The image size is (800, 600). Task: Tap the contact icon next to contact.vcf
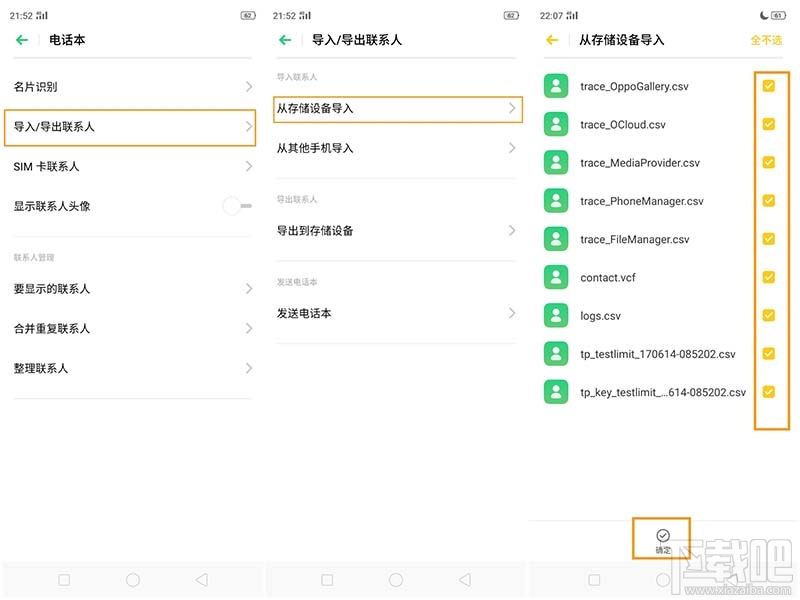pyautogui.click(x=556, y=277)
